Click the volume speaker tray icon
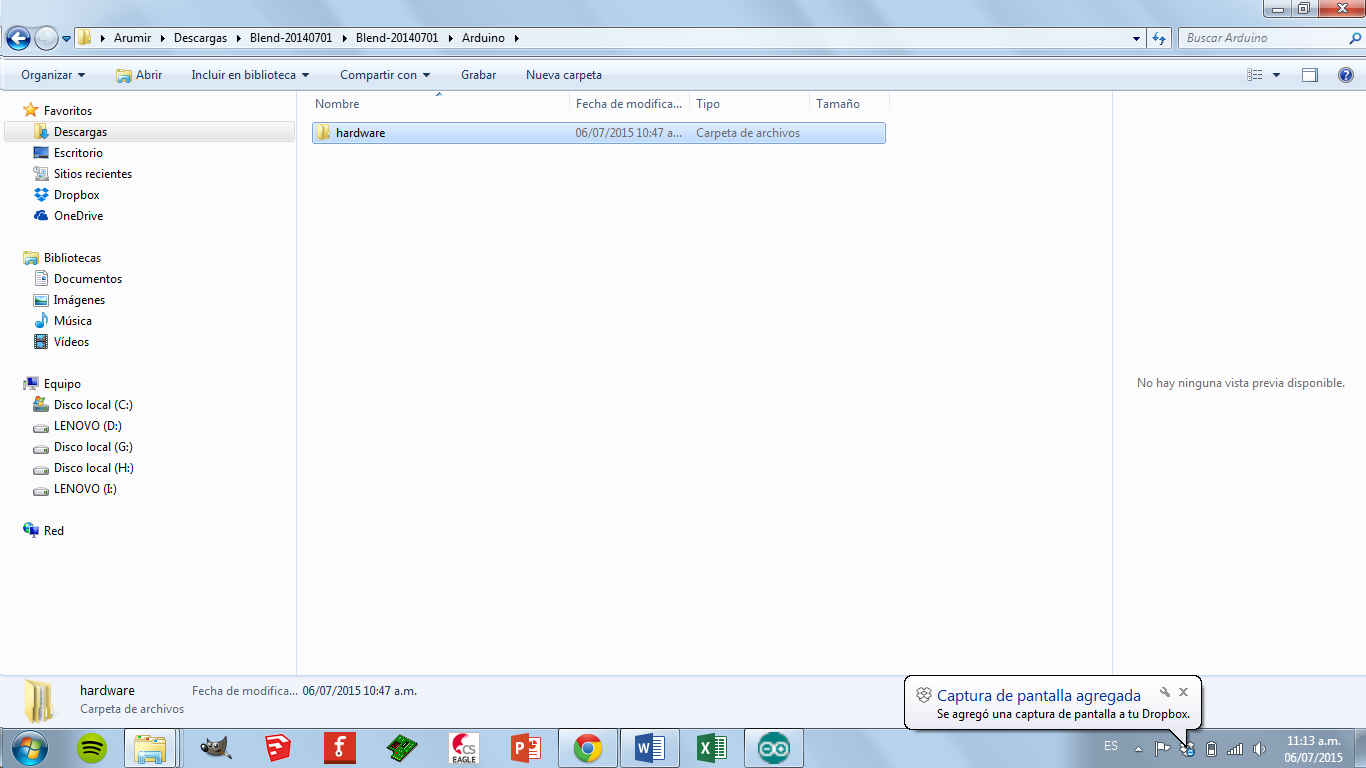This screenshot has width=1366, height=768. [x=1259, y=748]
